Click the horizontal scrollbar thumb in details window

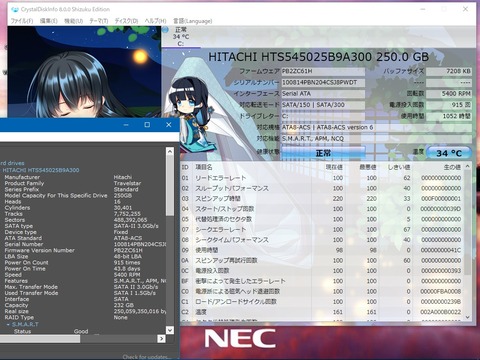(40, 339)
